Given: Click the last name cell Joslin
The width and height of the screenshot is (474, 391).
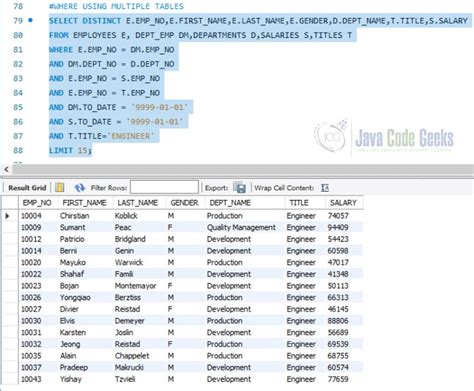Looking at the screenshot, I should [124, 332].
